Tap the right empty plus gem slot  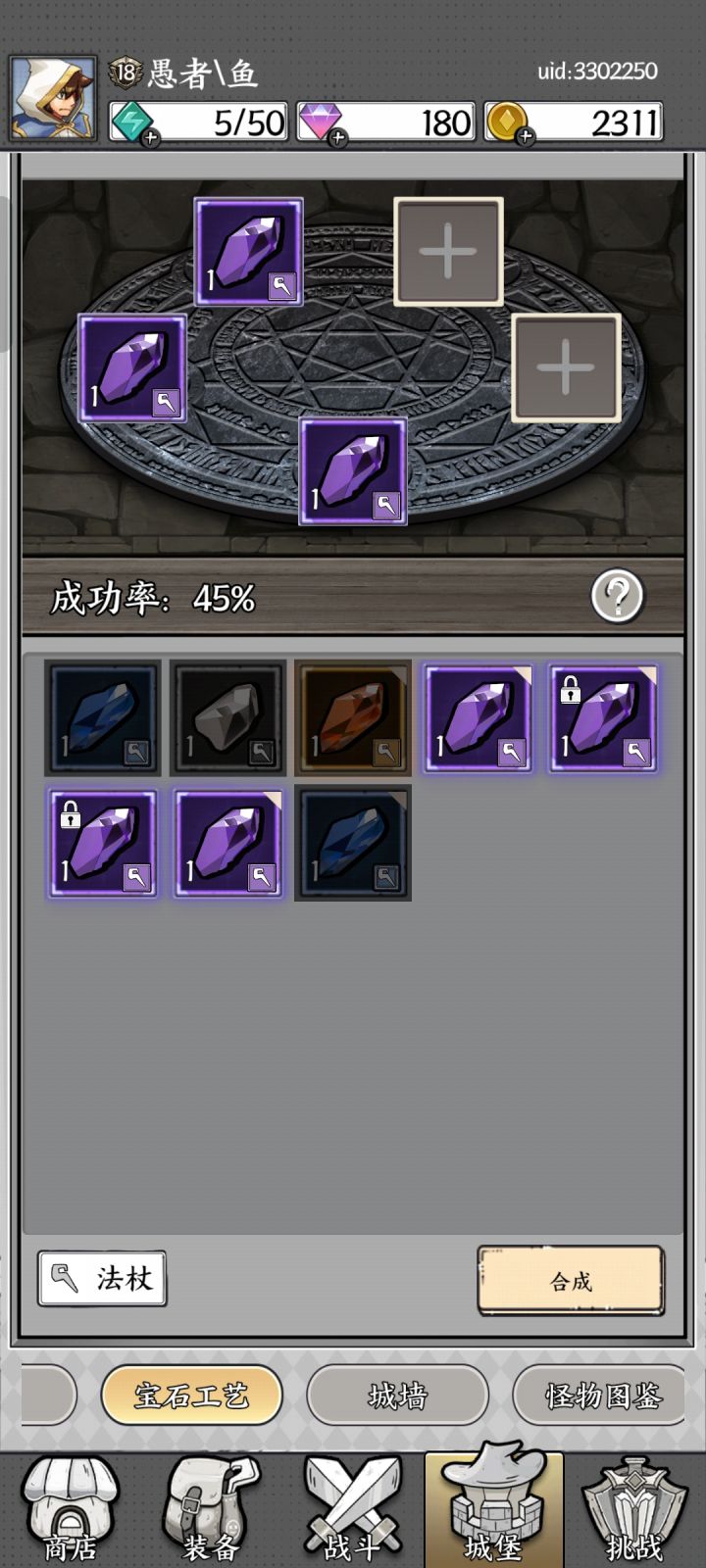pos(566,367)
